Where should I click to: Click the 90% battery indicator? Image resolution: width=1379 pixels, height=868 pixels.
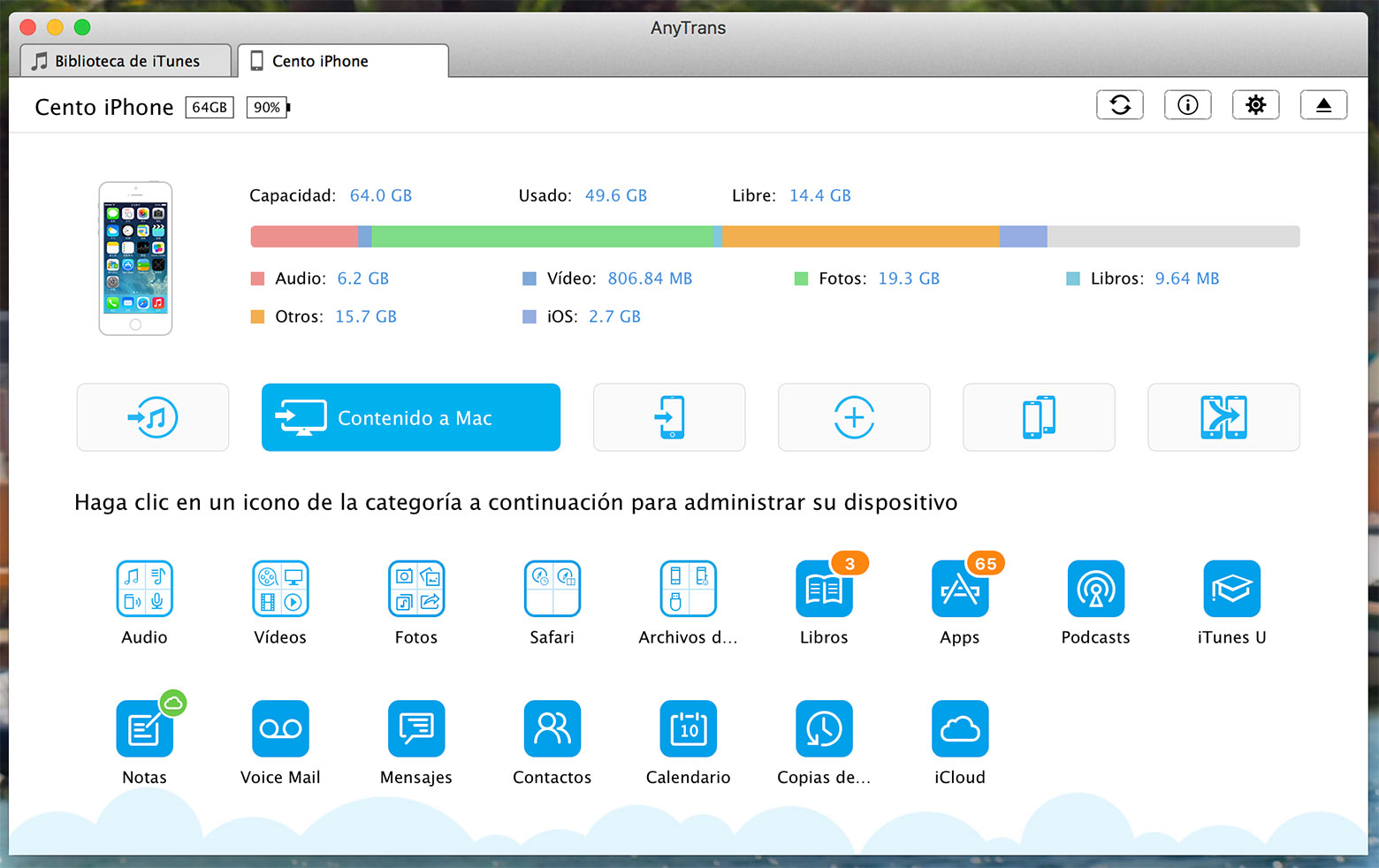pos(268,107)
